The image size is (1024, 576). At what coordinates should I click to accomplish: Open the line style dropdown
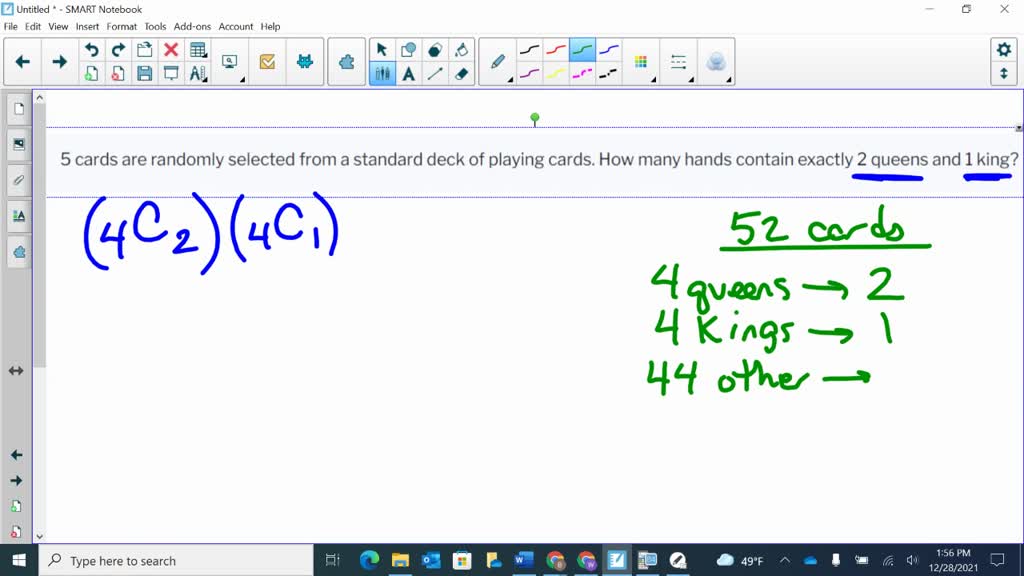click(679, 62)
